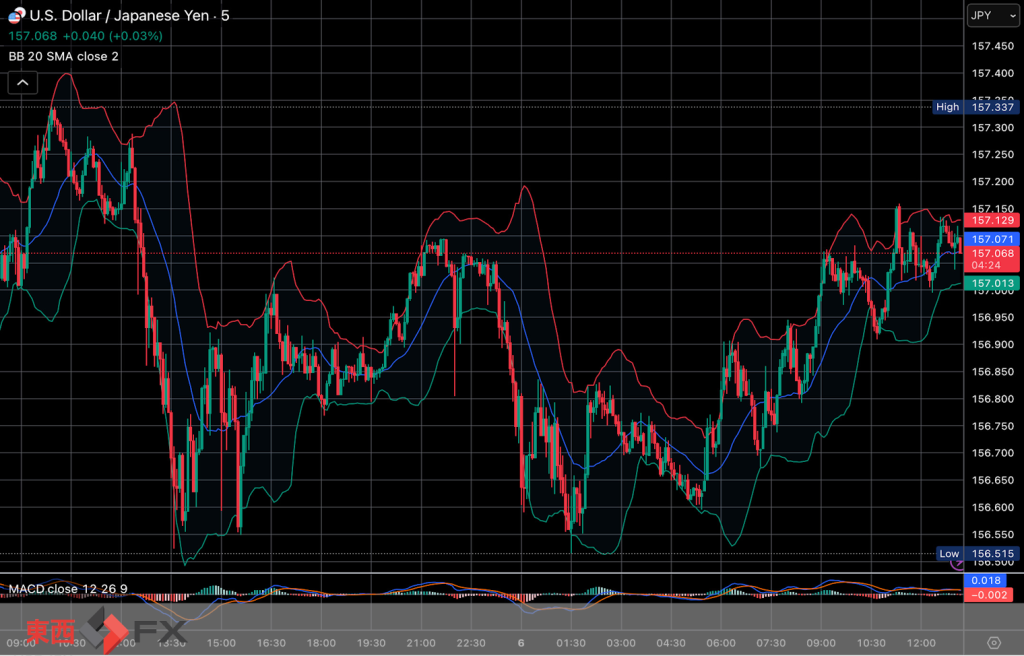Click the Tozai FX watermark logo
Viewport: 1024px width, 656px height.
tap(105, 630)
